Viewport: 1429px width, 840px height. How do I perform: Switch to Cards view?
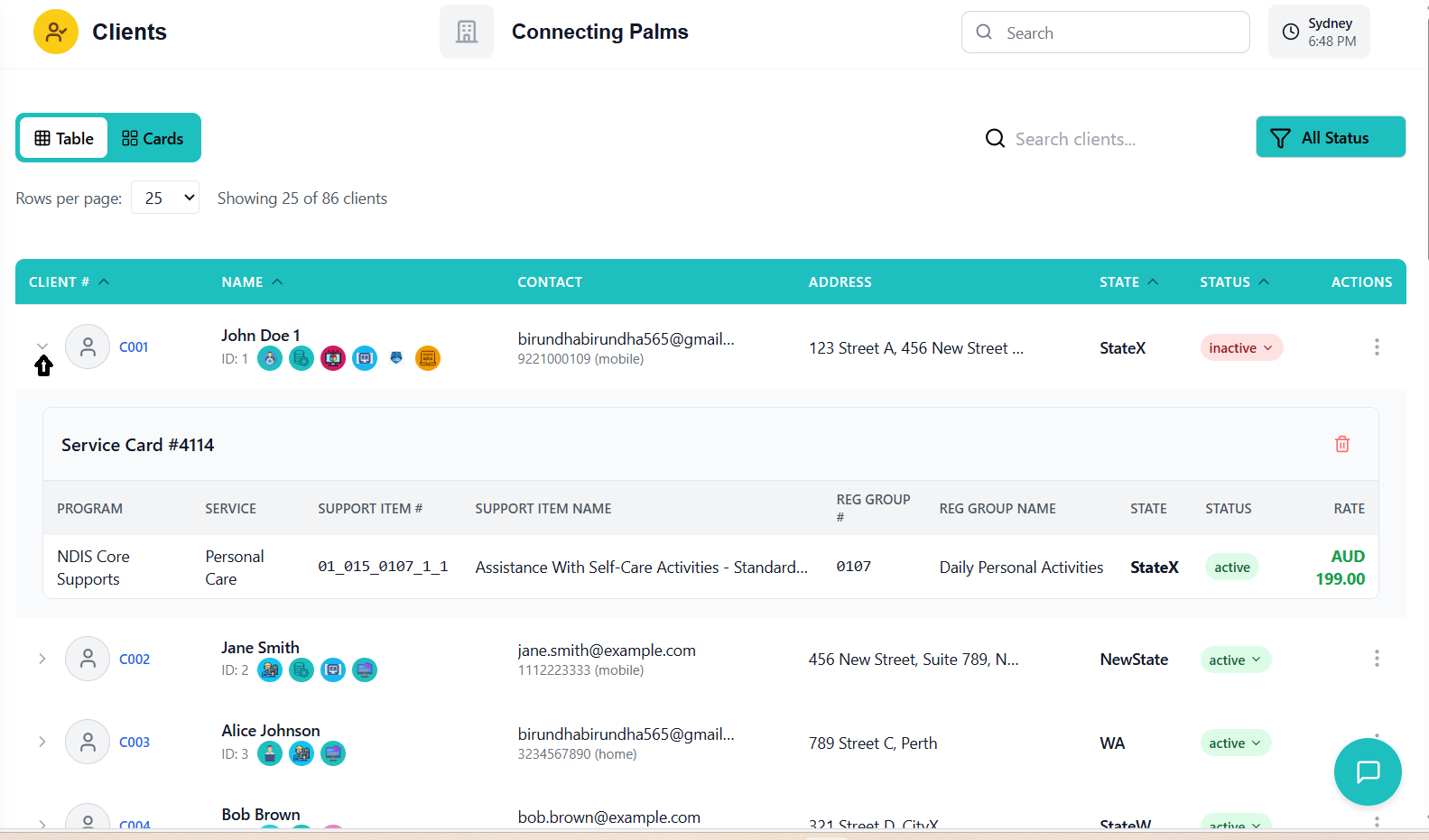153,138
